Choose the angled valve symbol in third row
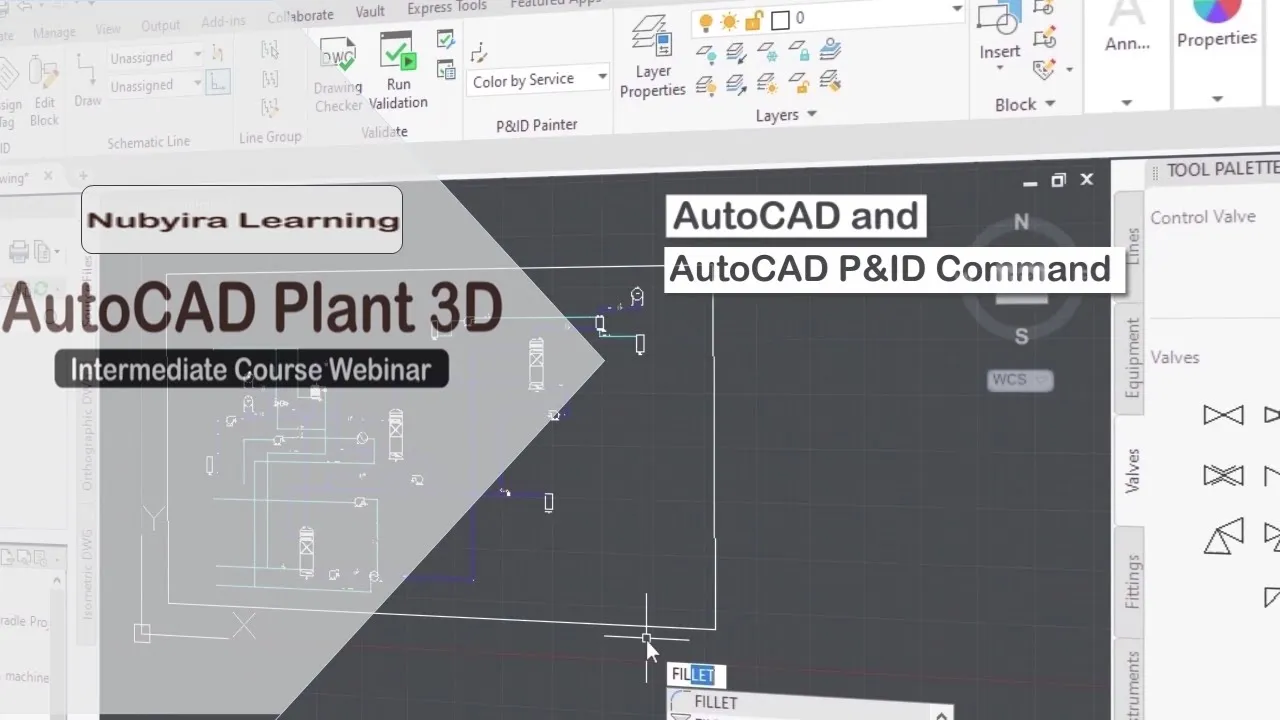The width and height of the screenshot is (1280, 720). 1223,537
